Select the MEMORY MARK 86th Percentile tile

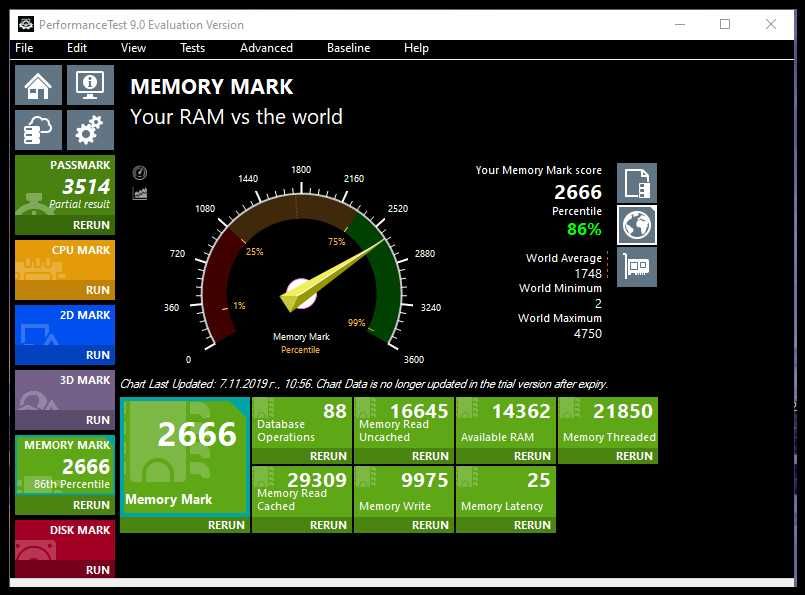(x=65, y=466)
